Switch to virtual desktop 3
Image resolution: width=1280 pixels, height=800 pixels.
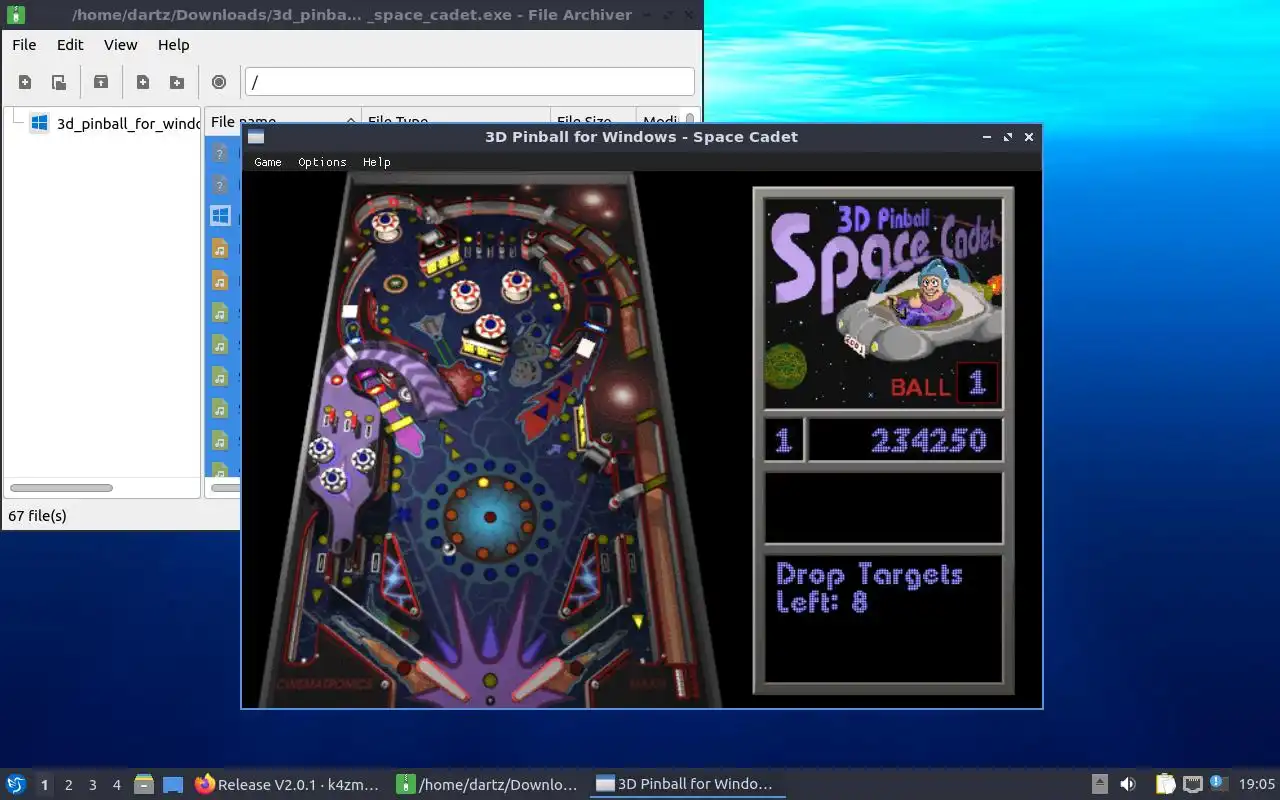pos(93,785)
